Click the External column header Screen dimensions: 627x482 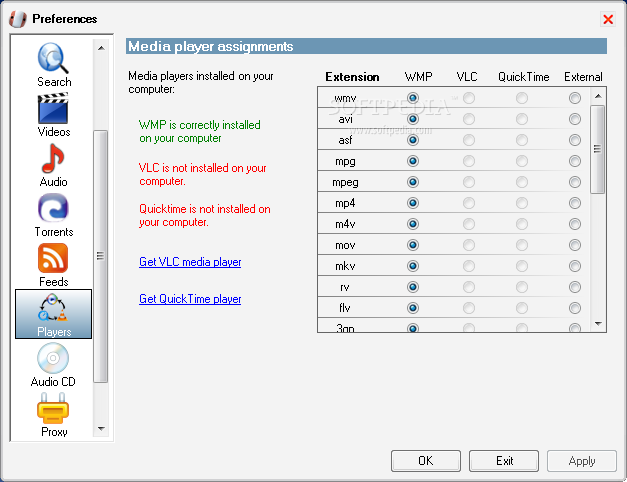coord(583,77)
